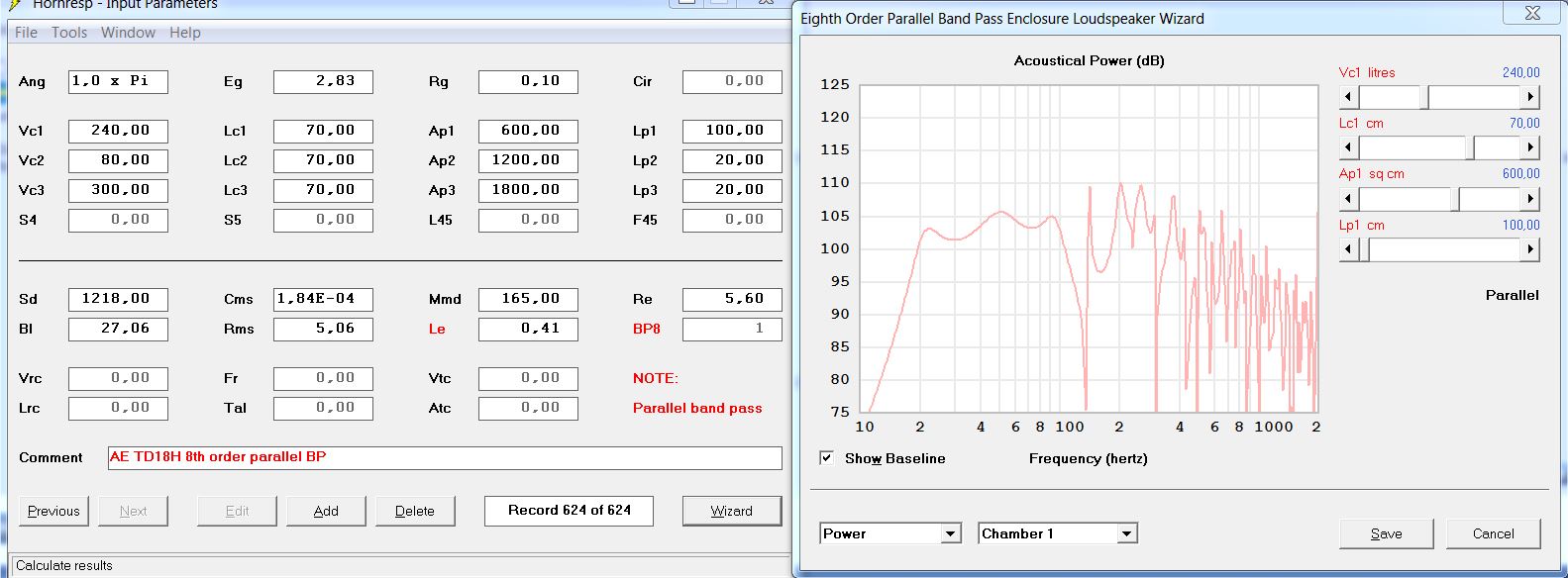Open the Window menu
The image size is (1568, 578).
click(128, 32)
